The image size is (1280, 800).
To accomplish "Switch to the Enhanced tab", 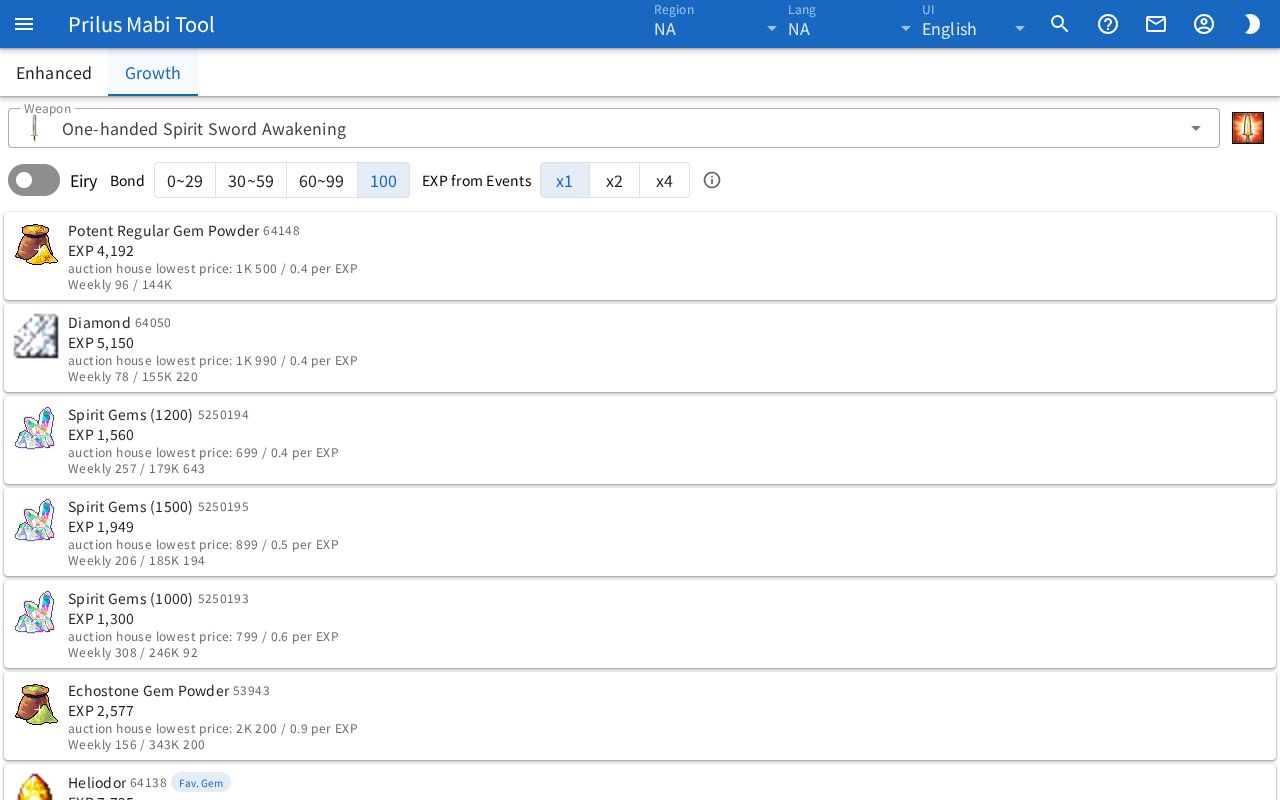I will [x=54, y=73].
